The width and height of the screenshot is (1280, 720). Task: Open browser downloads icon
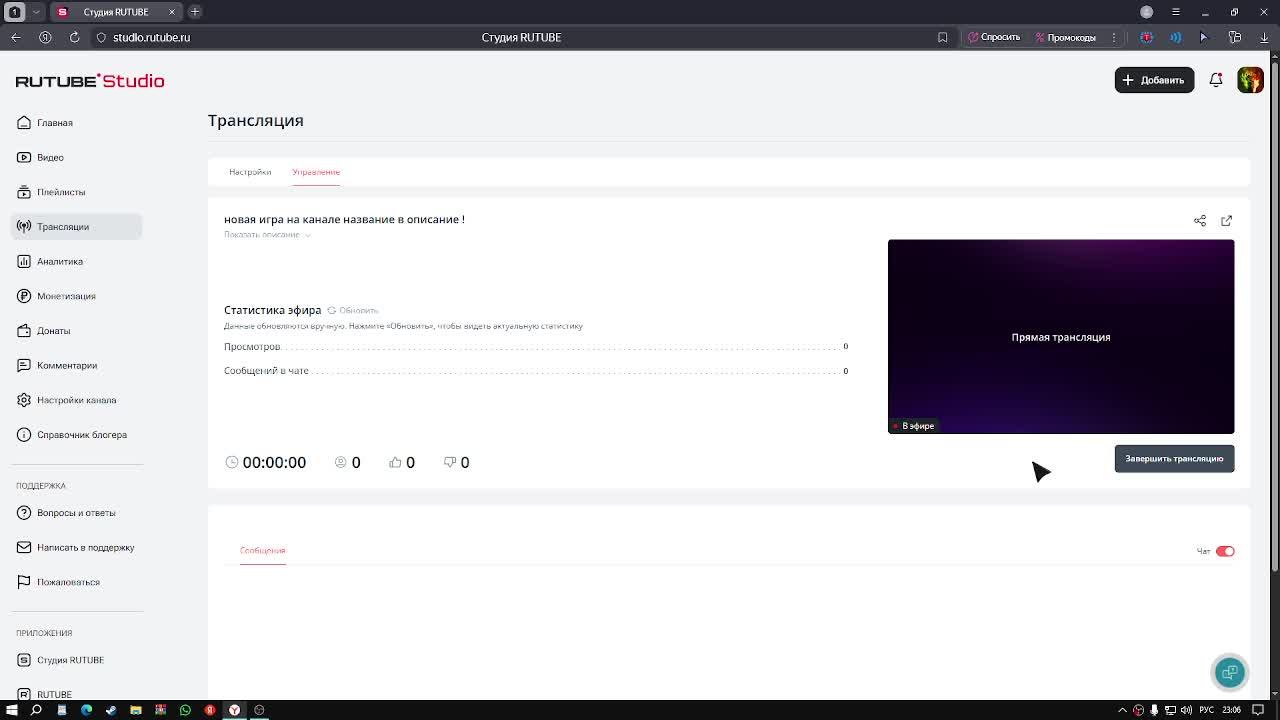pos(1264,37)
